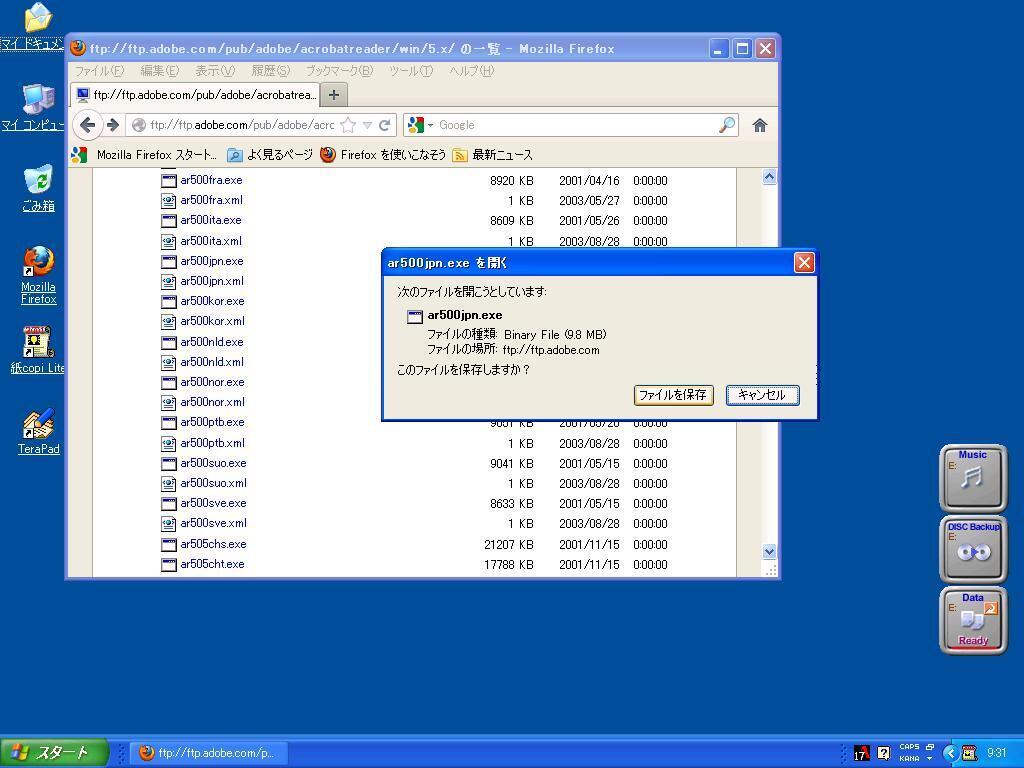1024x768 pixels.
Task: Click the reload page icon in the address bar
Action: click(385, 125)
